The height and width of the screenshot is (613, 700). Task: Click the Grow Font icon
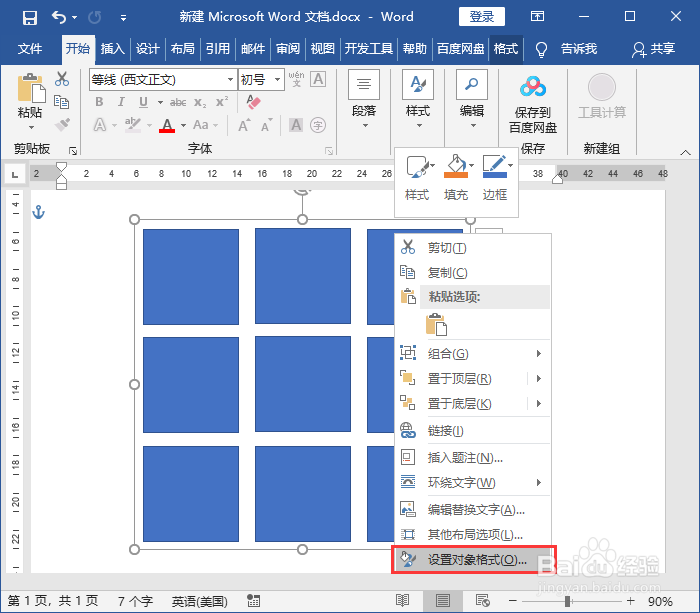tap(244, 125)
